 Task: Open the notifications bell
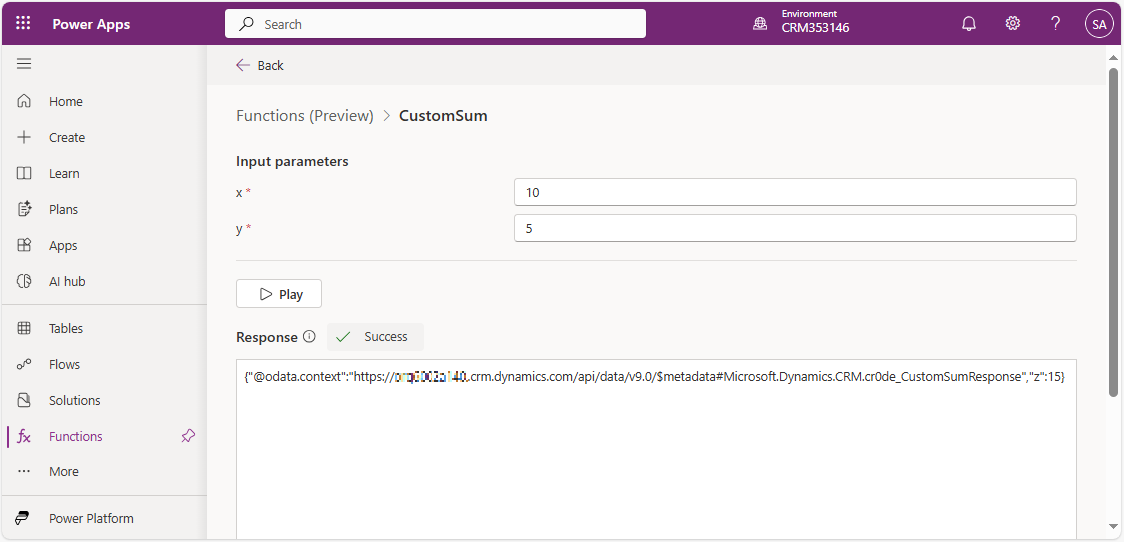(968, 24)
